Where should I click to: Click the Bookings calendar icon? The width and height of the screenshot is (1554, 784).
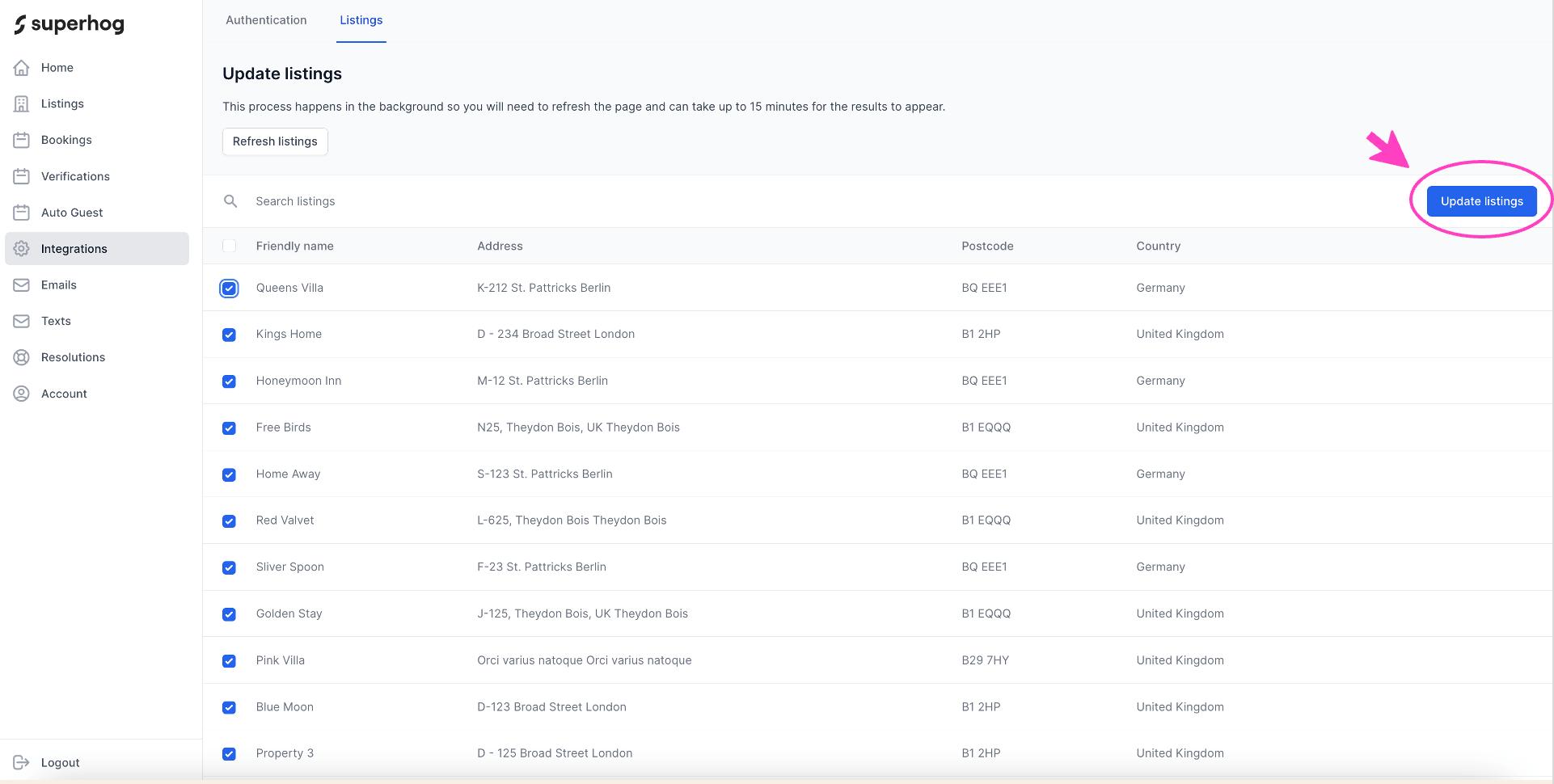tap(22, 140)
